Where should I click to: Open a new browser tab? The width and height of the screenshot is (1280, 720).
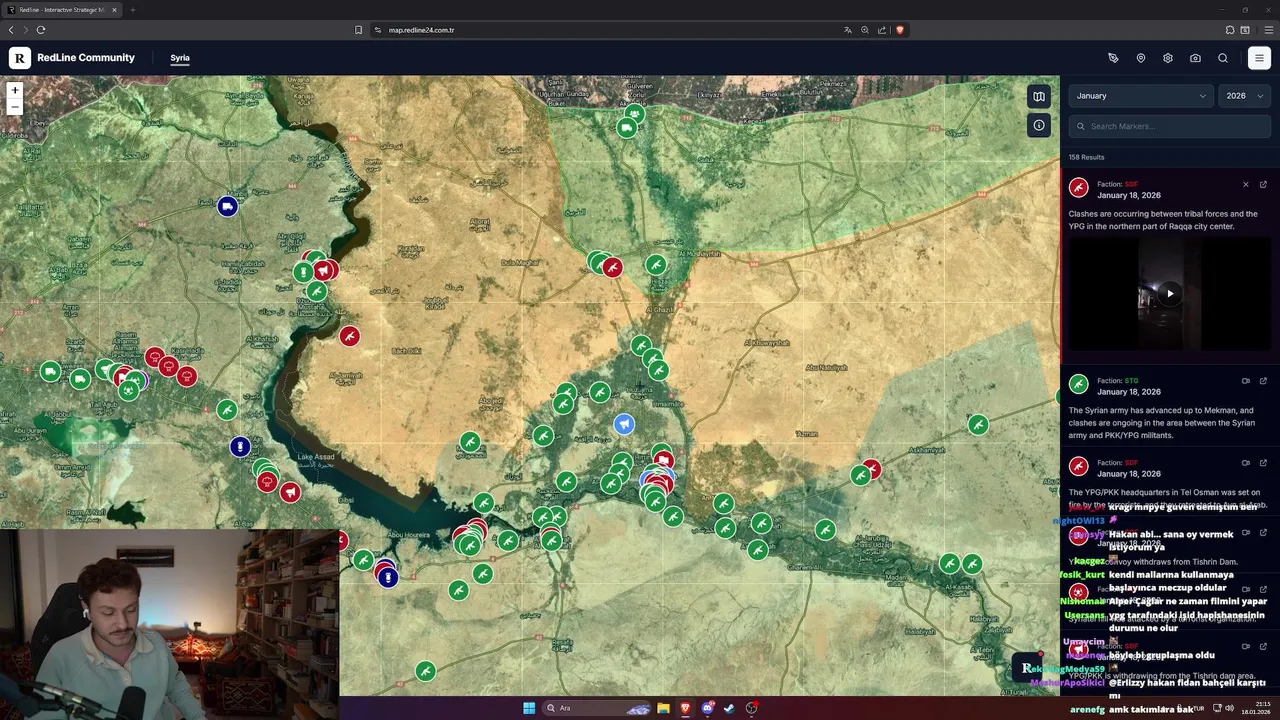click(x=132, y=10)
